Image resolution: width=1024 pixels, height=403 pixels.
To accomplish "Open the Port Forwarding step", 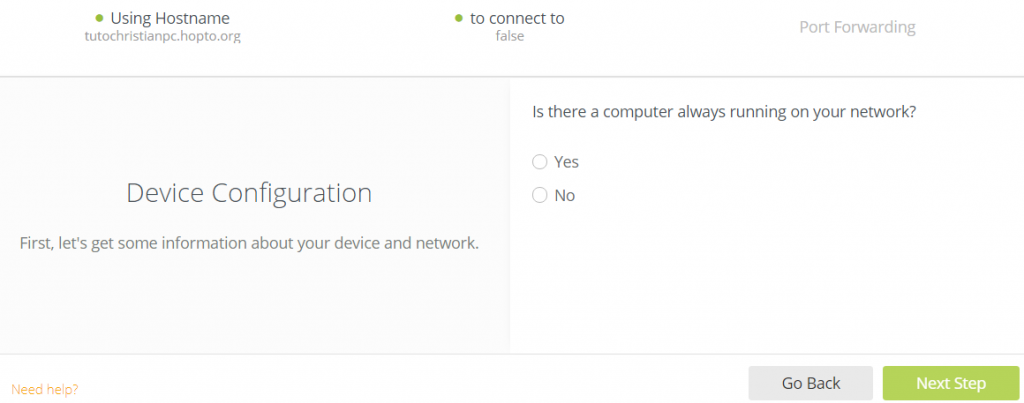I will pyautogui.click(x=857, y=27).
